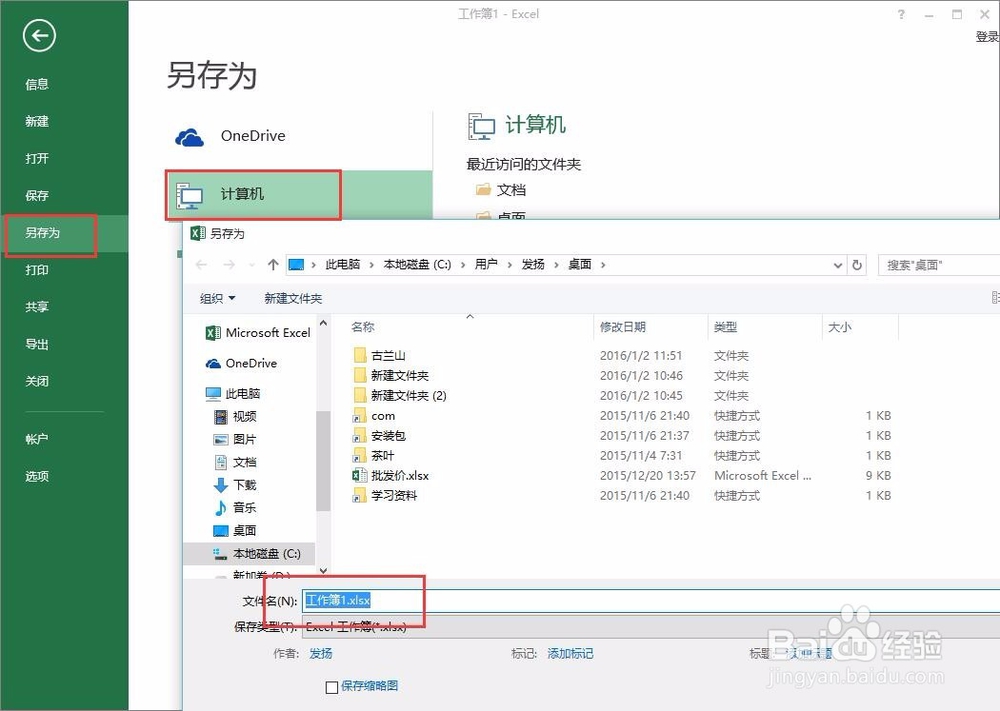1000x711 pixels.
Task: Select the 新建文件夹 folder
Action: (x=391, y=376)
